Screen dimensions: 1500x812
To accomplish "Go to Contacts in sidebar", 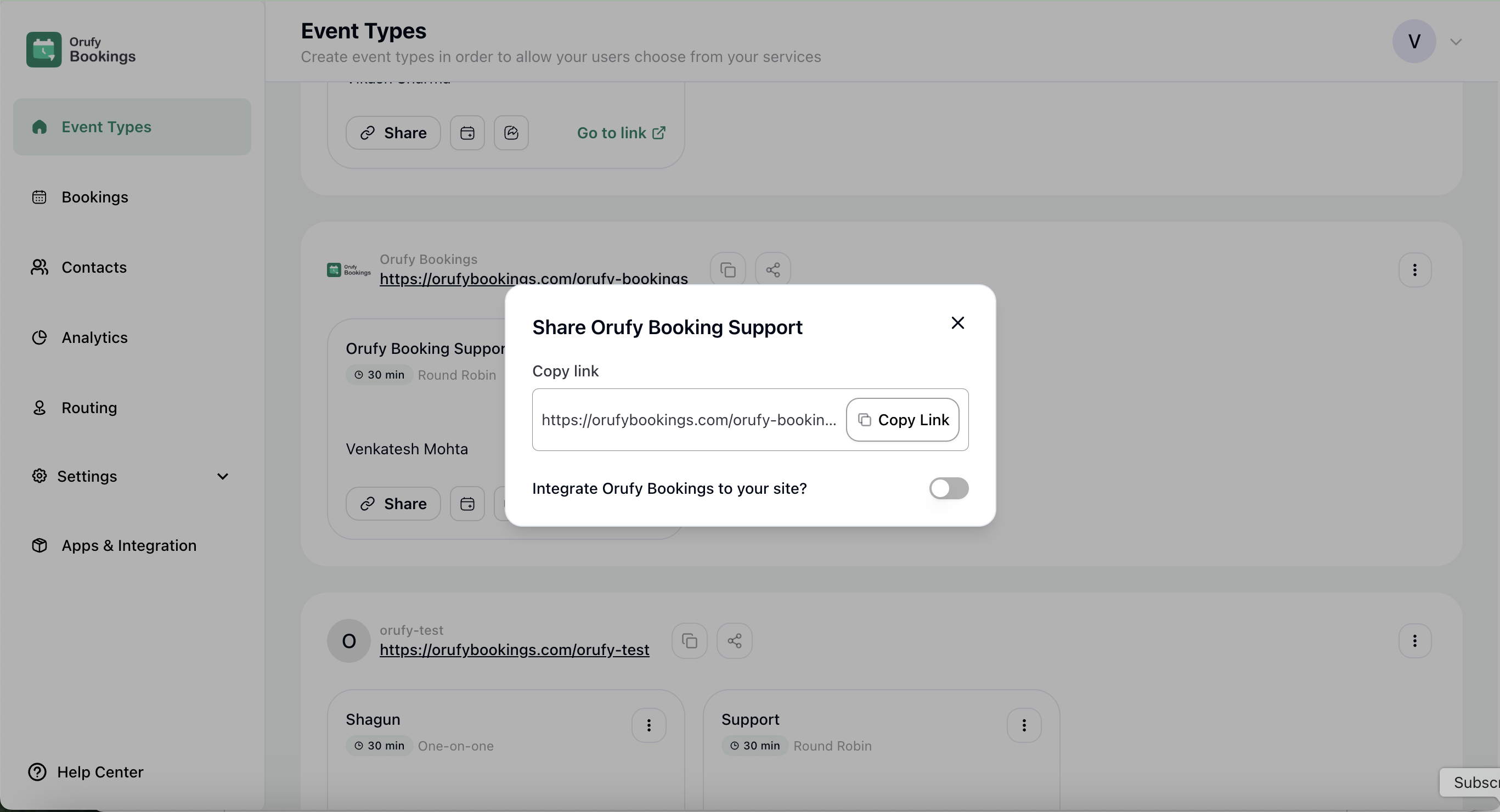I will [x=94, y=267].
